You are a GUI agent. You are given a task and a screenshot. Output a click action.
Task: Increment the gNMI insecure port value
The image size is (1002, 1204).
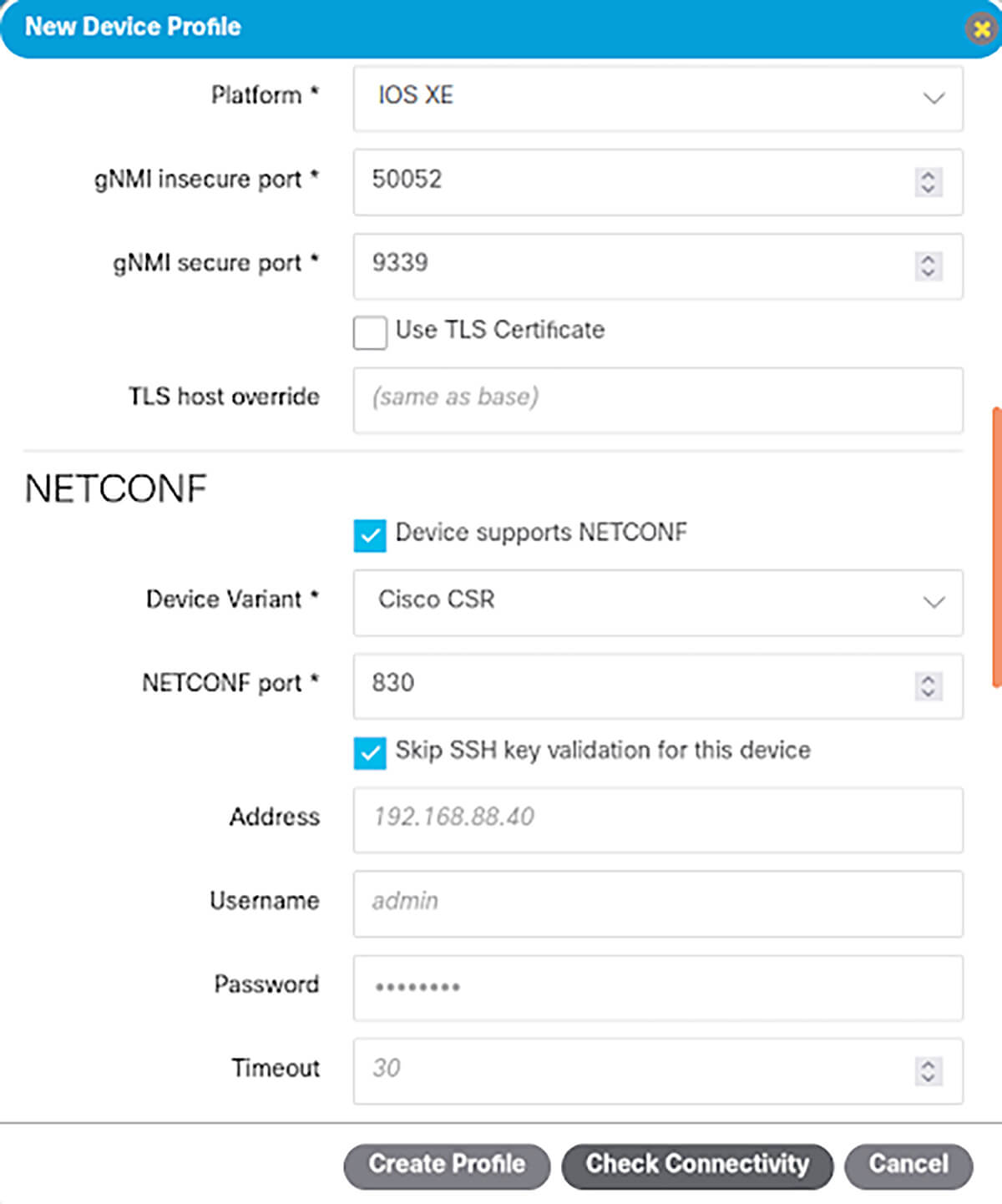[927, 175]
